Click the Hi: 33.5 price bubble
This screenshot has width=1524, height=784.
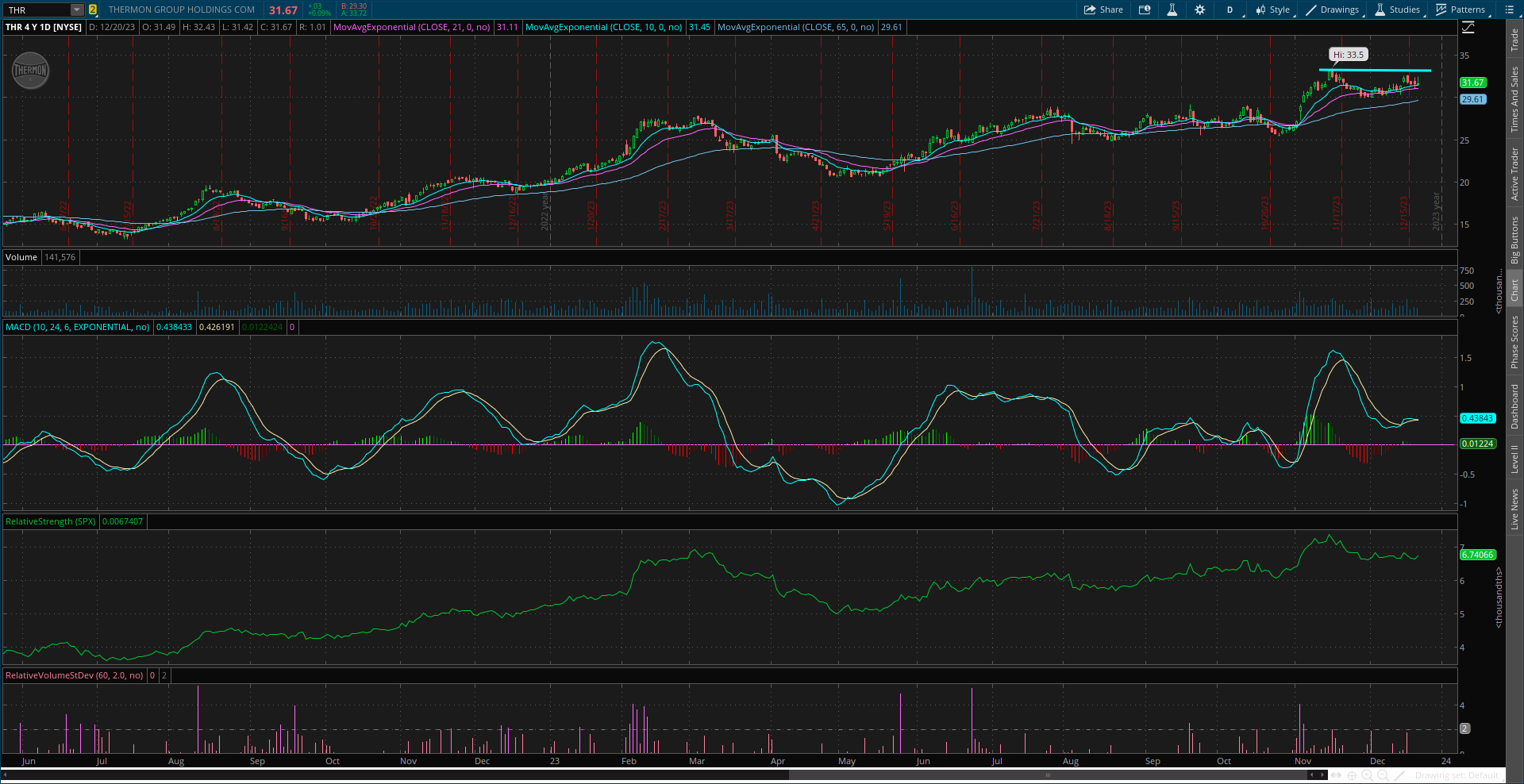point(1348,55)
